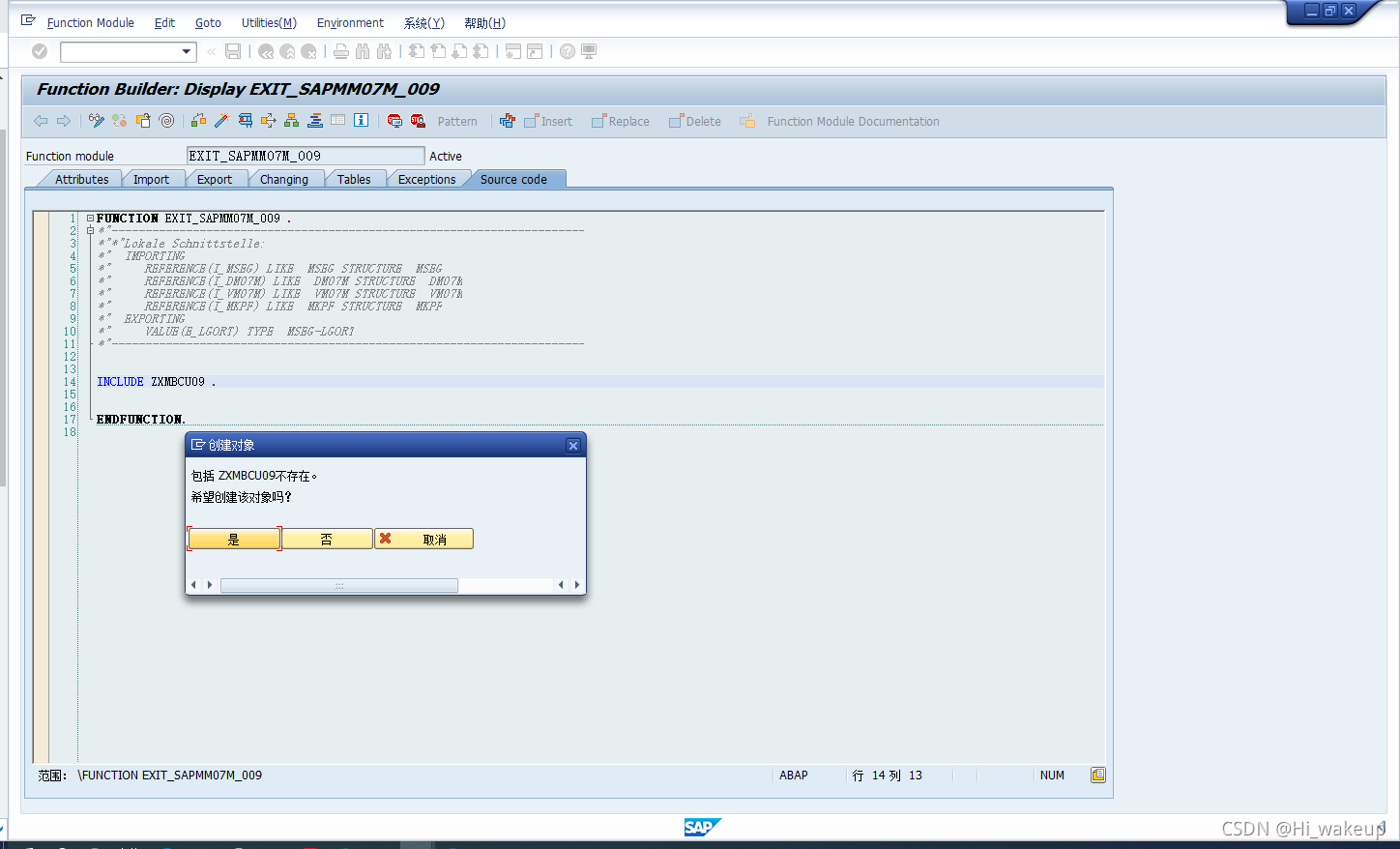Click the Last Page icon
This screenshot has width=1400, height=849.
click(x=481, y=51)
